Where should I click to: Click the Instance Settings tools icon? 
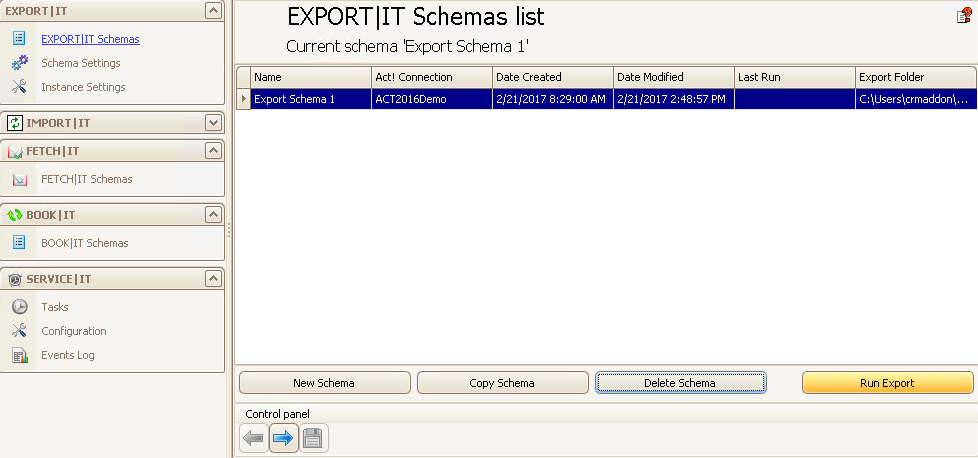pyautogui.click(x=19, y=87)
